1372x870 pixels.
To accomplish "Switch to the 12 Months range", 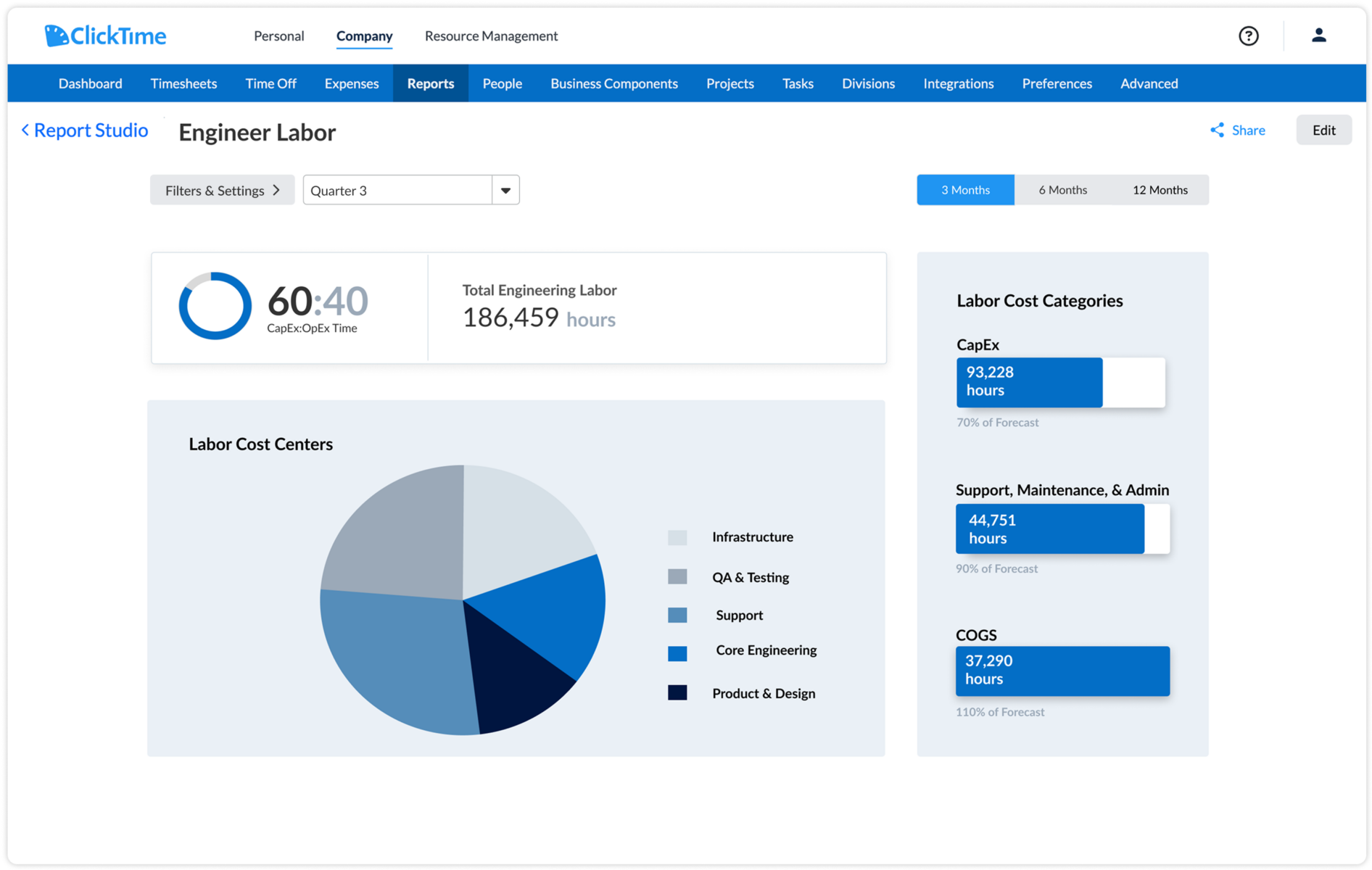I will coord(1160,190).
